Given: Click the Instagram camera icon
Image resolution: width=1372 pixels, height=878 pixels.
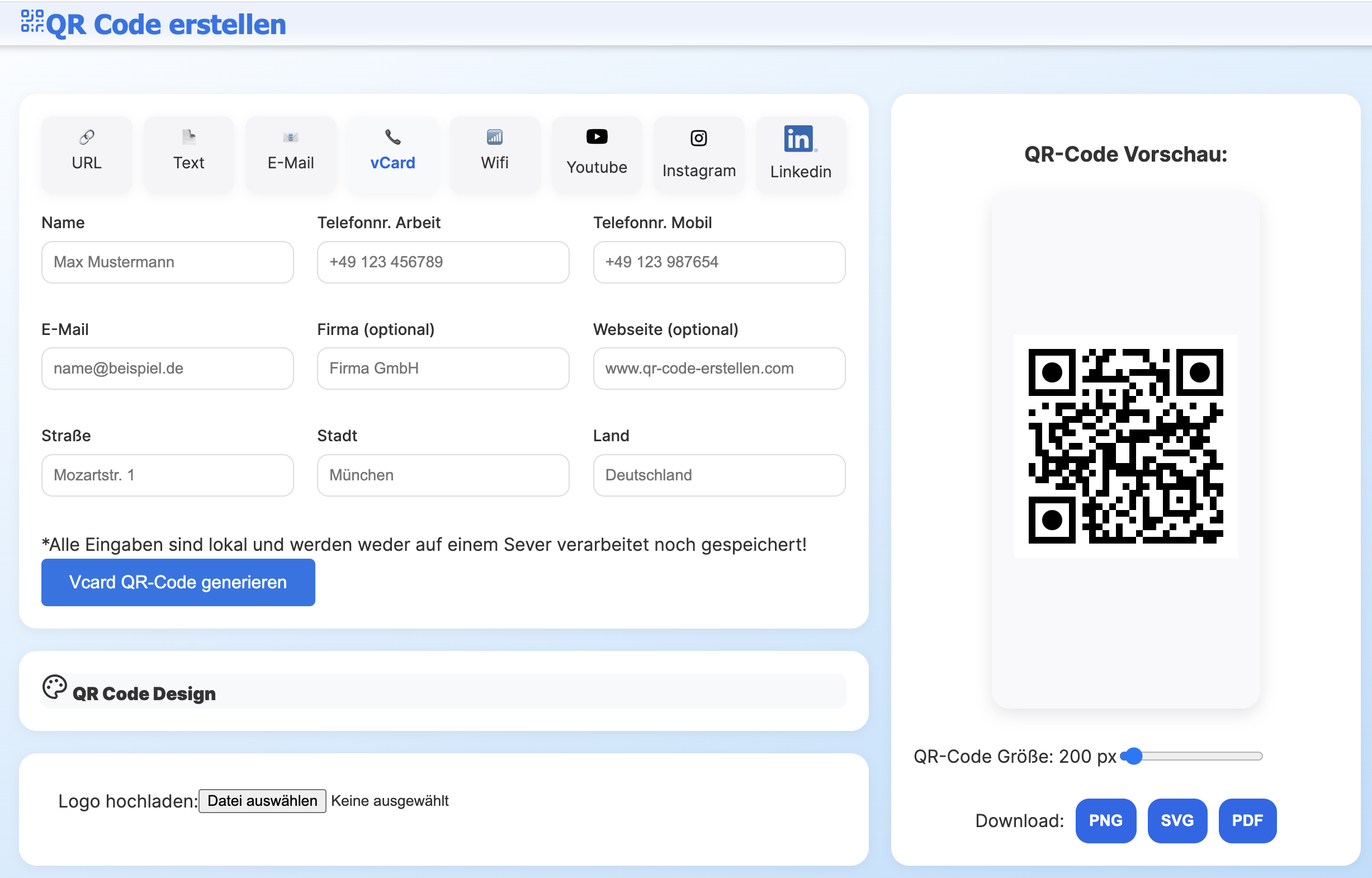Looking at the screenshot, I should 699,138.
